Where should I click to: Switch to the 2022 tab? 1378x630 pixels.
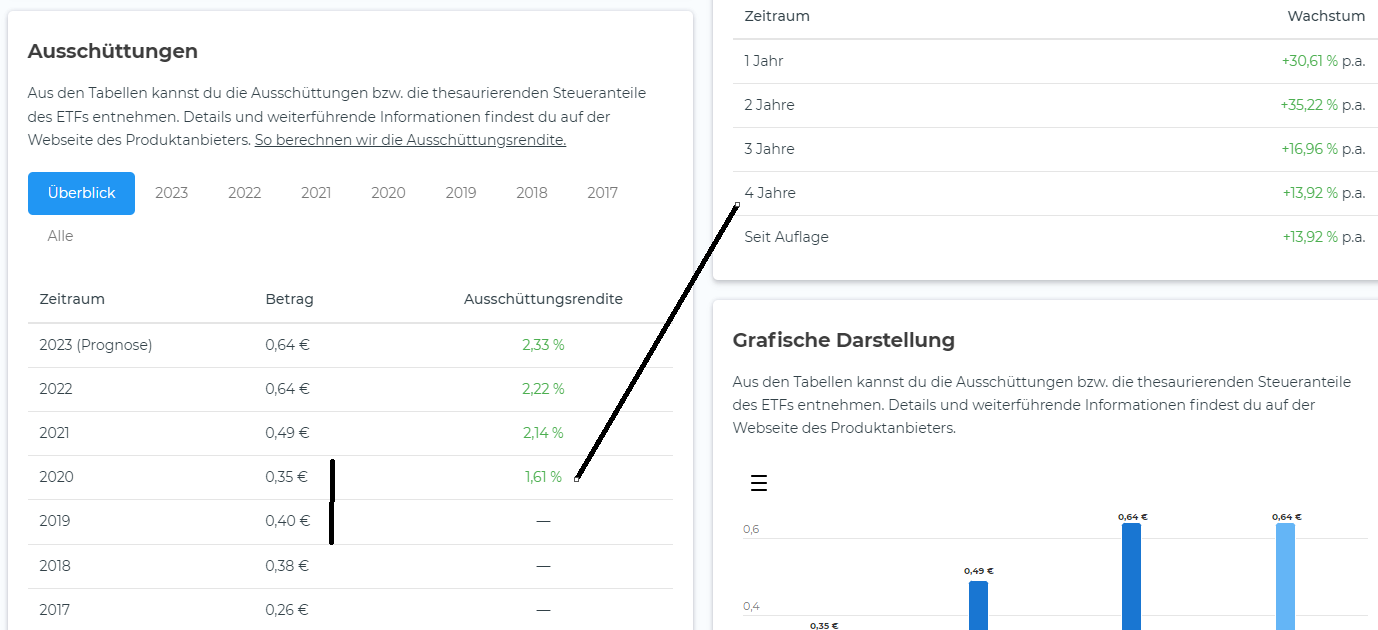(x=244, y=193)
